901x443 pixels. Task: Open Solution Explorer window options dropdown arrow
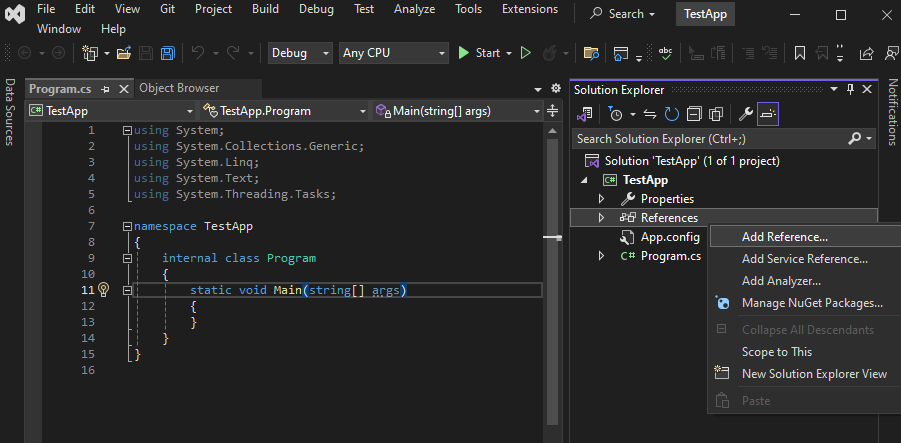coord(834,89)
